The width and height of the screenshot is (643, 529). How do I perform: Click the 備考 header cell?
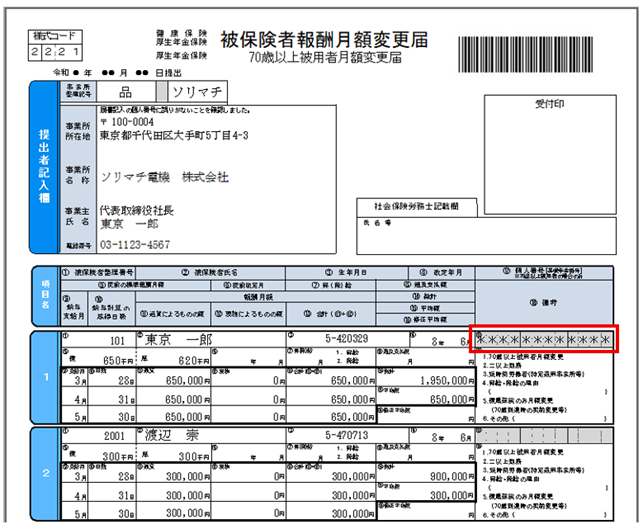click(544, 303)
